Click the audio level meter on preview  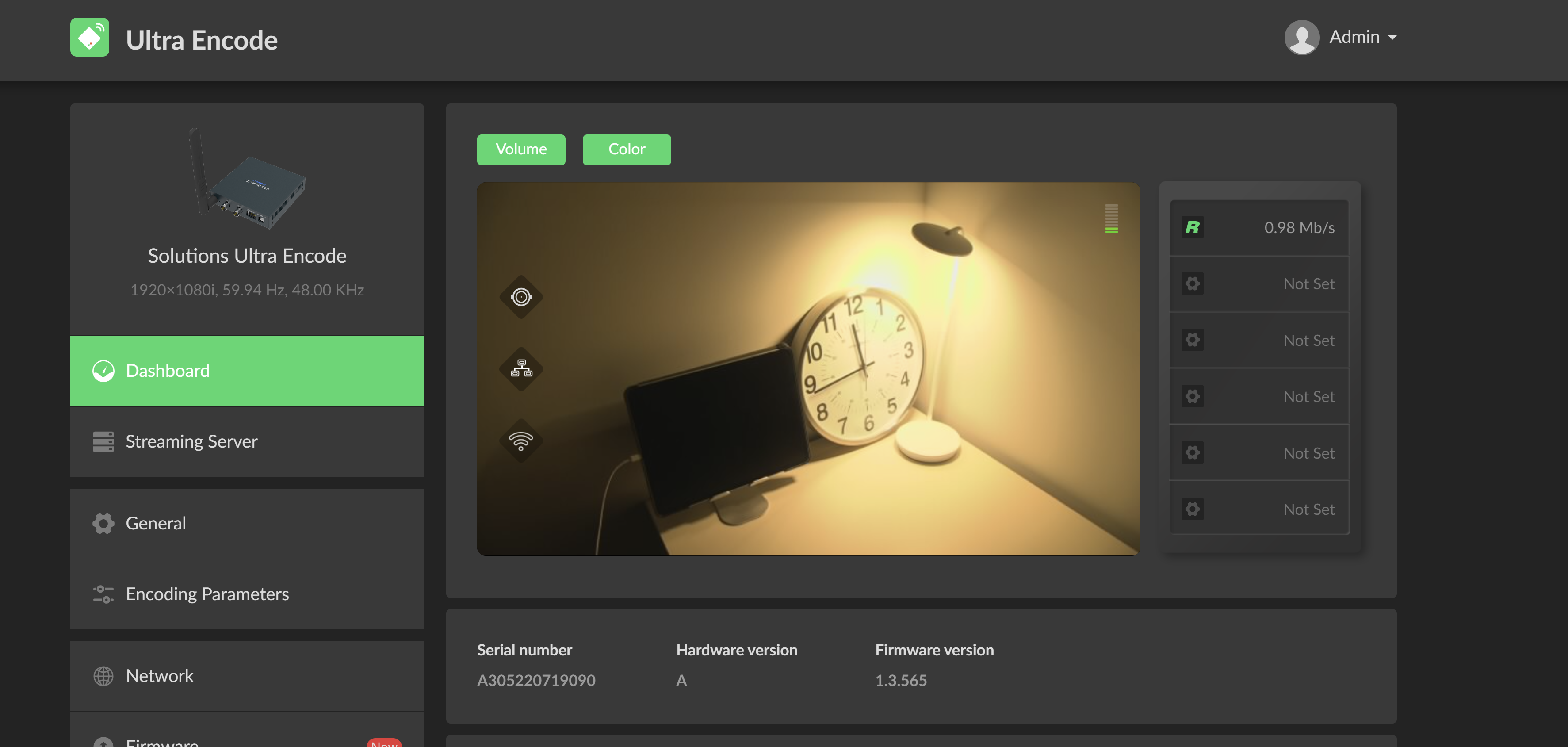pos(1111,218)
